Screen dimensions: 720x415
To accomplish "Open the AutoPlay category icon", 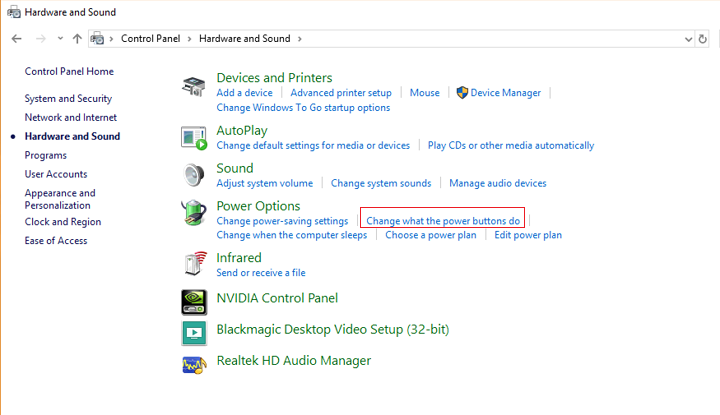I will [x=193, y=137].
